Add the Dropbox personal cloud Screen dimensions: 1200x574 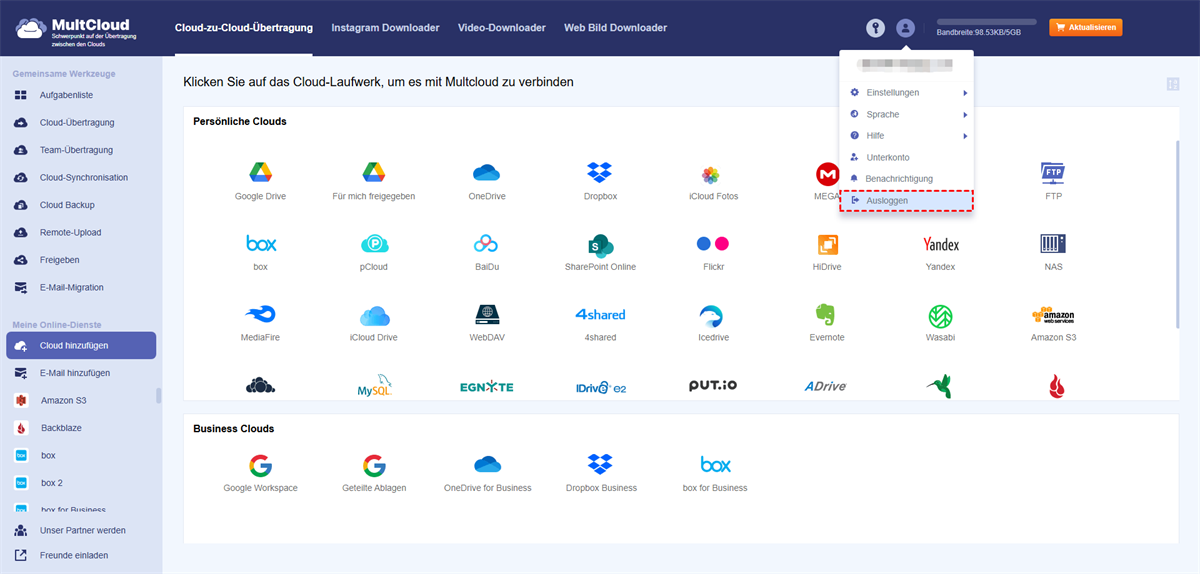click(600, 172)
